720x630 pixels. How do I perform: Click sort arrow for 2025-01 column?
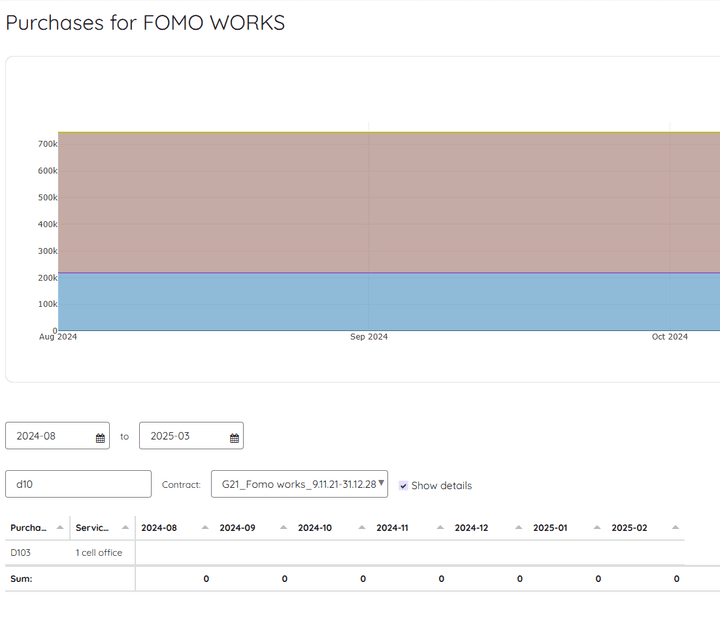[598, 528]
